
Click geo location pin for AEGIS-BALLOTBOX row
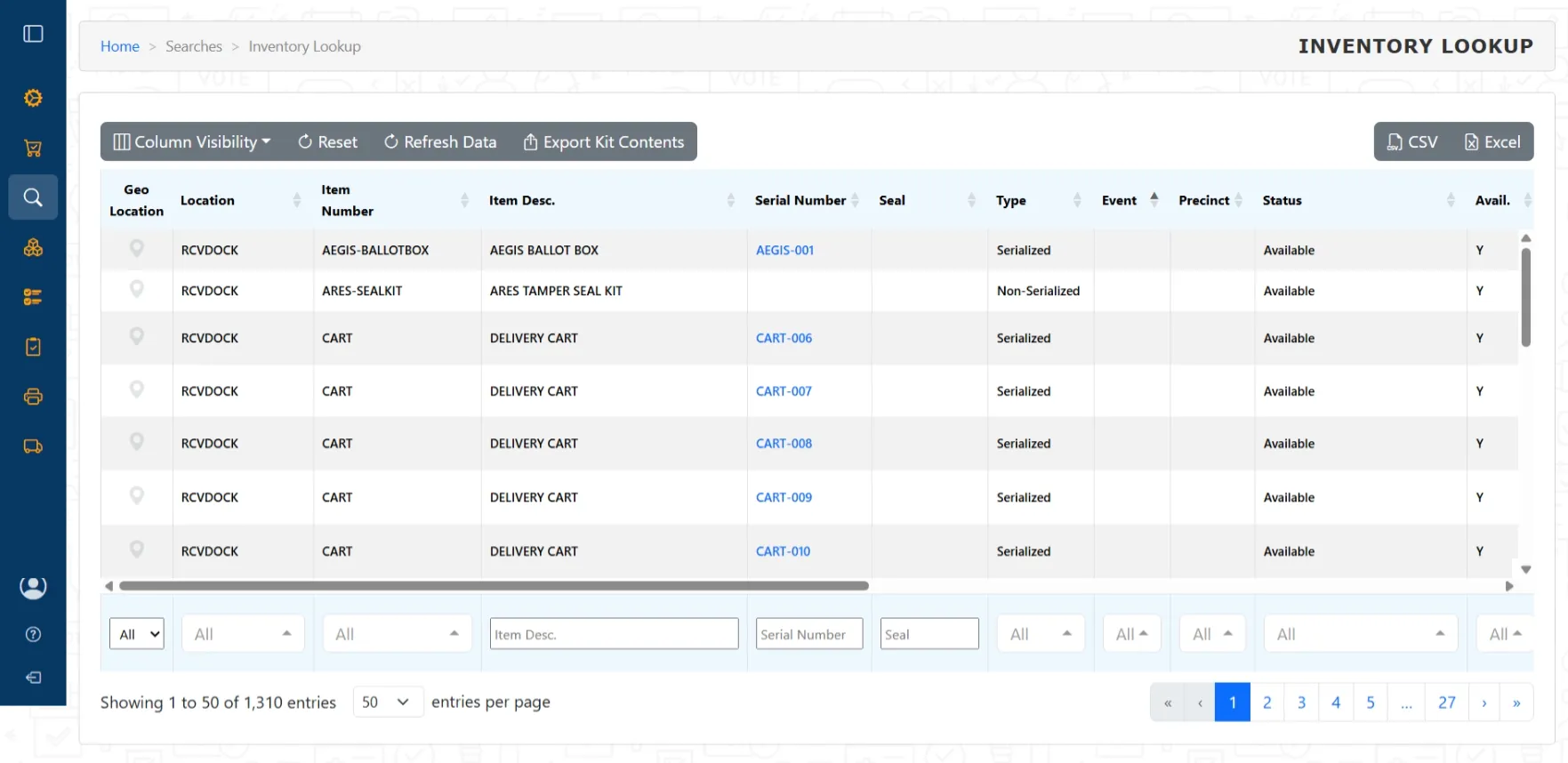point(136,248)
